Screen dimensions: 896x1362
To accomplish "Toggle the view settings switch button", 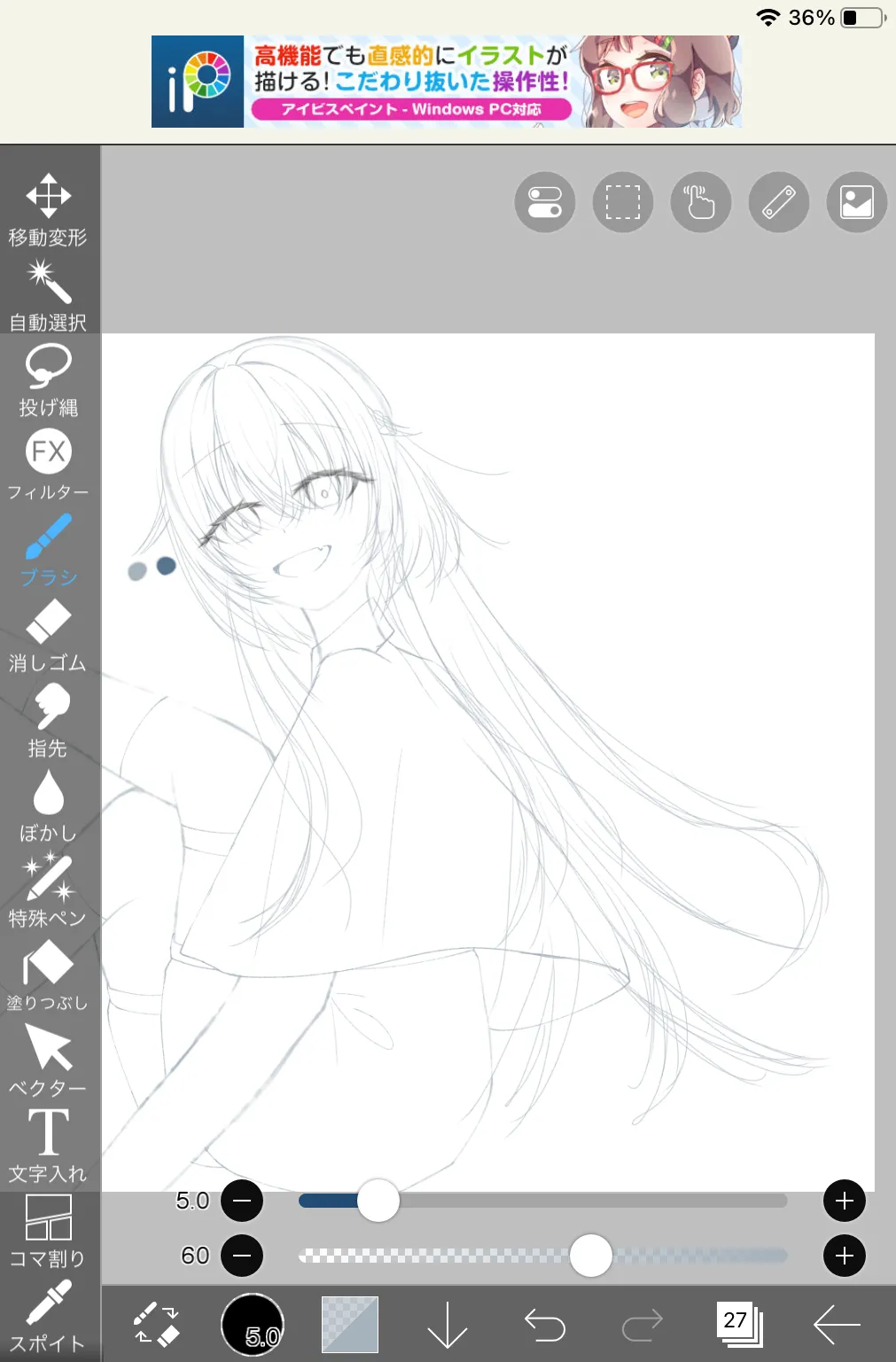I will coord(545,202).
